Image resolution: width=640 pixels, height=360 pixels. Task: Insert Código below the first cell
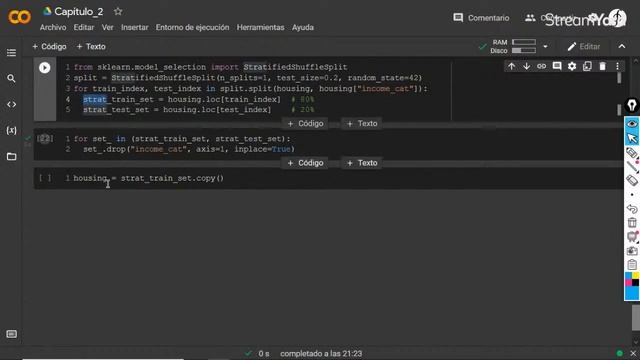coord(305,124)
